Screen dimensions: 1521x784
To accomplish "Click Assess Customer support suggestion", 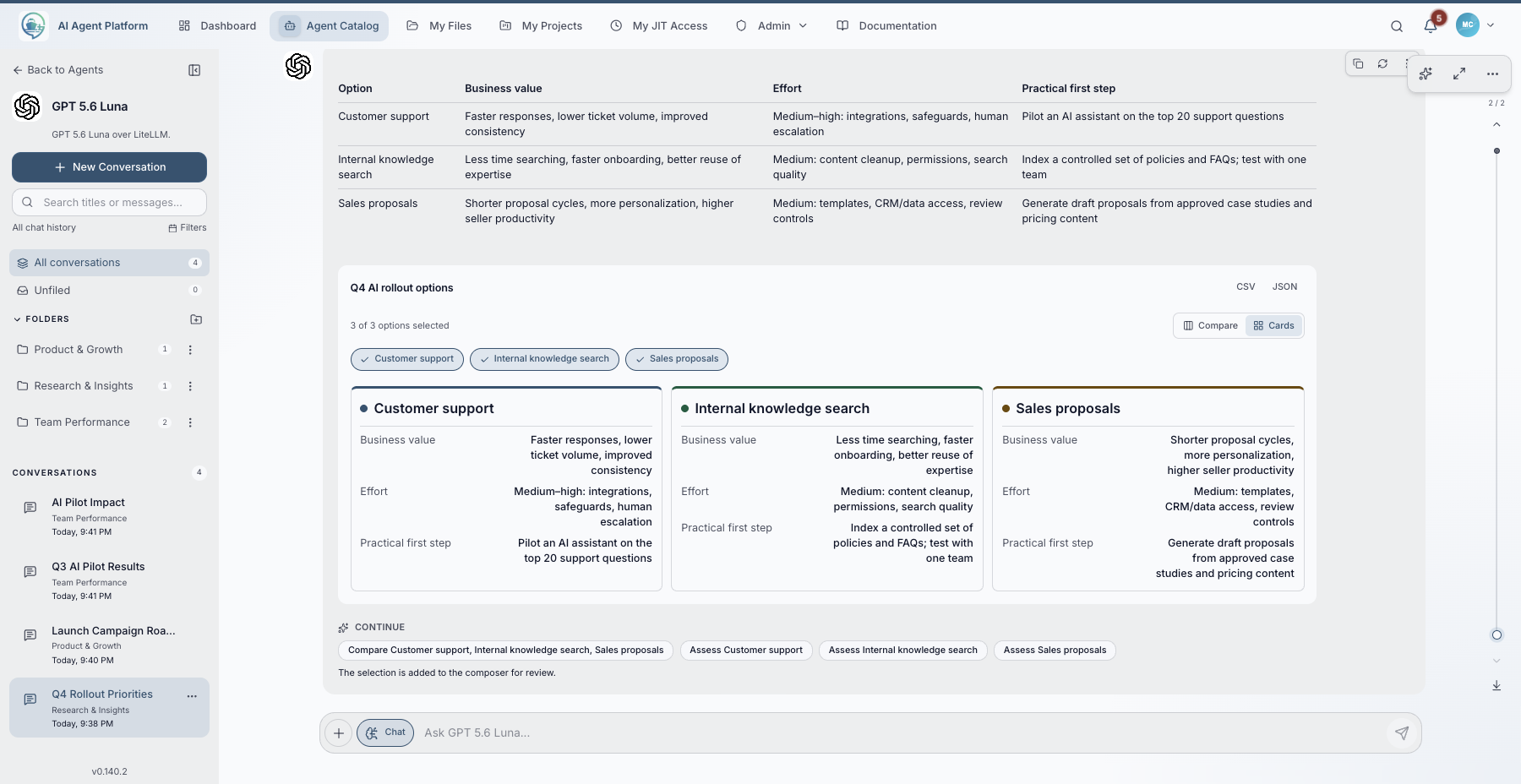I will click(746, 651).
